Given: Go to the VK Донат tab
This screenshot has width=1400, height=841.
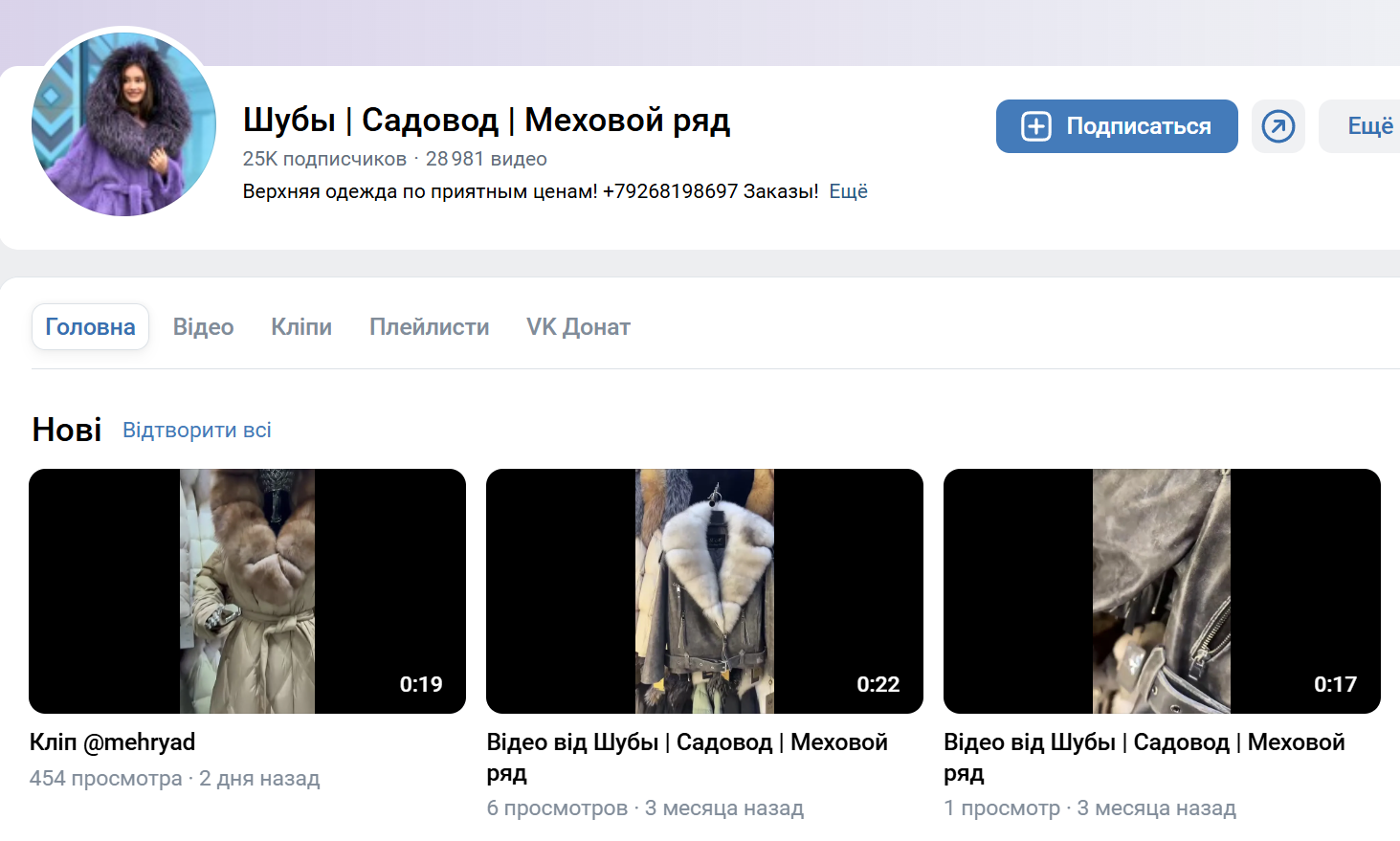Looking at the screenshot, I should tap(578, 327).
